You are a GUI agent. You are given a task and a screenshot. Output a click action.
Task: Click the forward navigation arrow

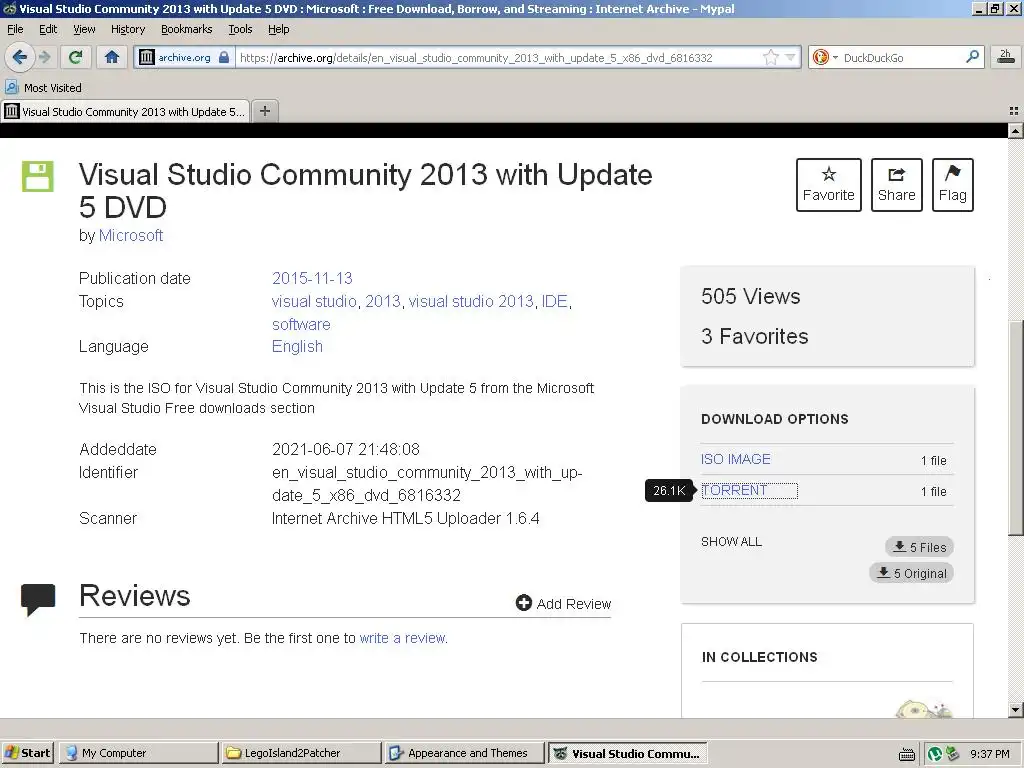click(x=44, y=57)
